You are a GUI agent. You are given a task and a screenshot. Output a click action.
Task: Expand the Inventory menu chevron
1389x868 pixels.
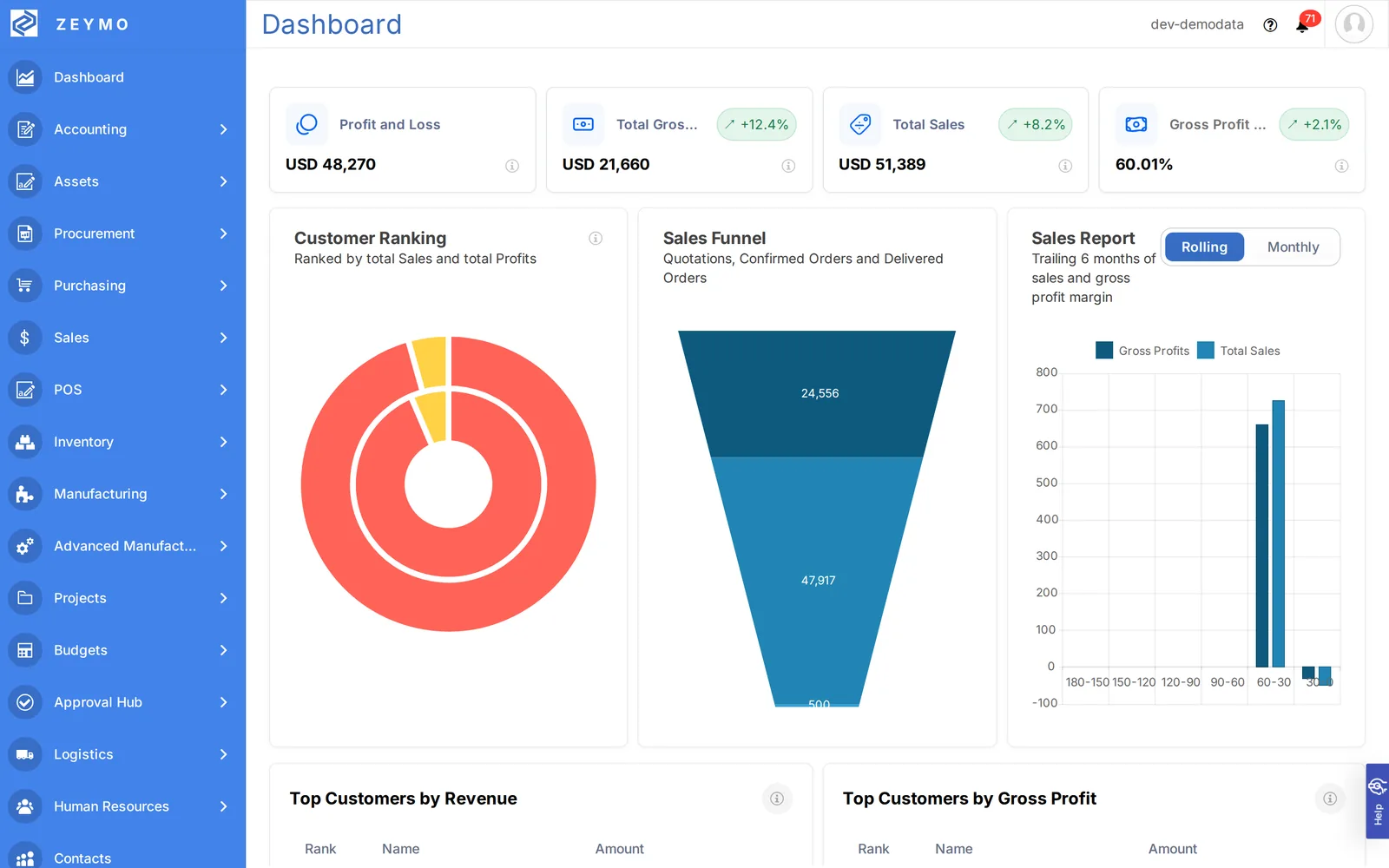[x=223, y=442]
